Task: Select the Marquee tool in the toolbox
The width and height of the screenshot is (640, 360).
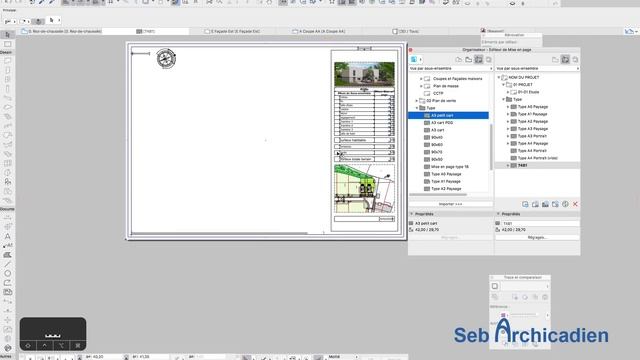Action: (7, 44)
